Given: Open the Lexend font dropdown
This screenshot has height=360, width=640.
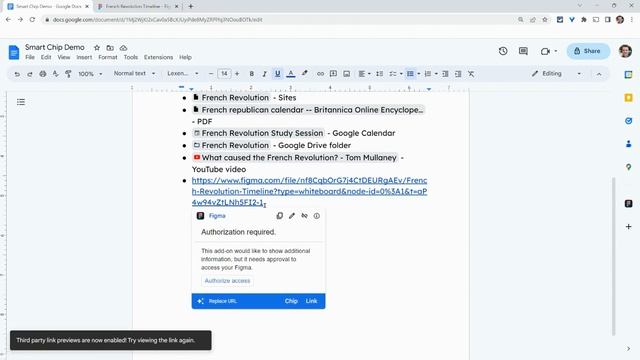Looking at the screenshot, I should [x=183, y=73].
